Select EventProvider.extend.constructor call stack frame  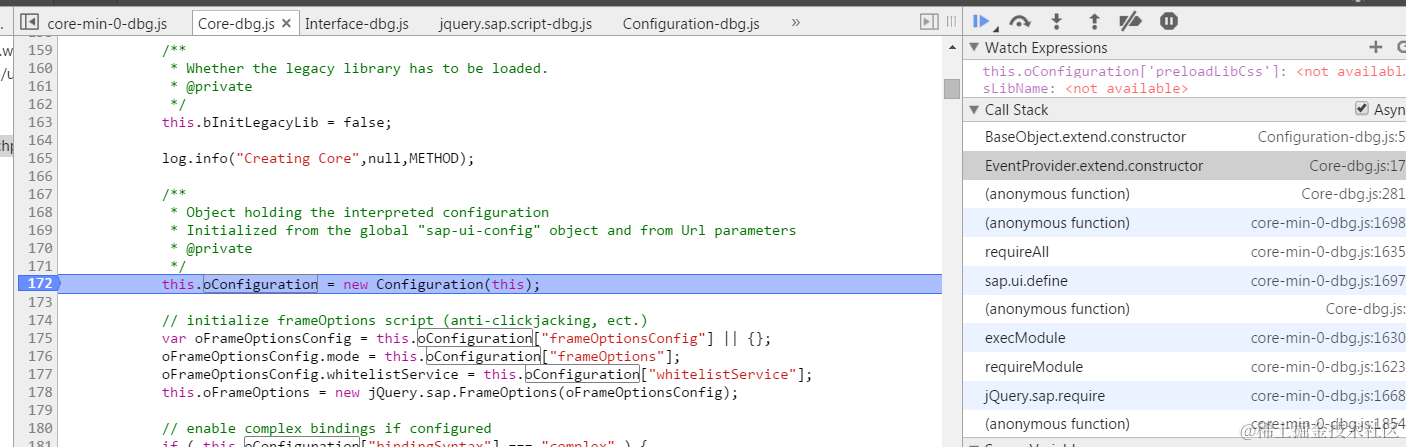1184,166
